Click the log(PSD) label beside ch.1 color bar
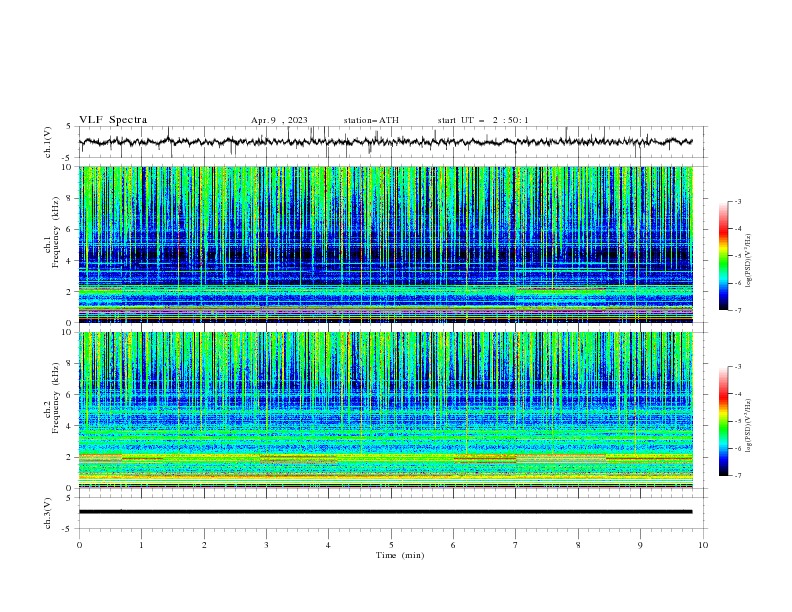The width and height of the screenshot is (792, 612). coord(749,261)
